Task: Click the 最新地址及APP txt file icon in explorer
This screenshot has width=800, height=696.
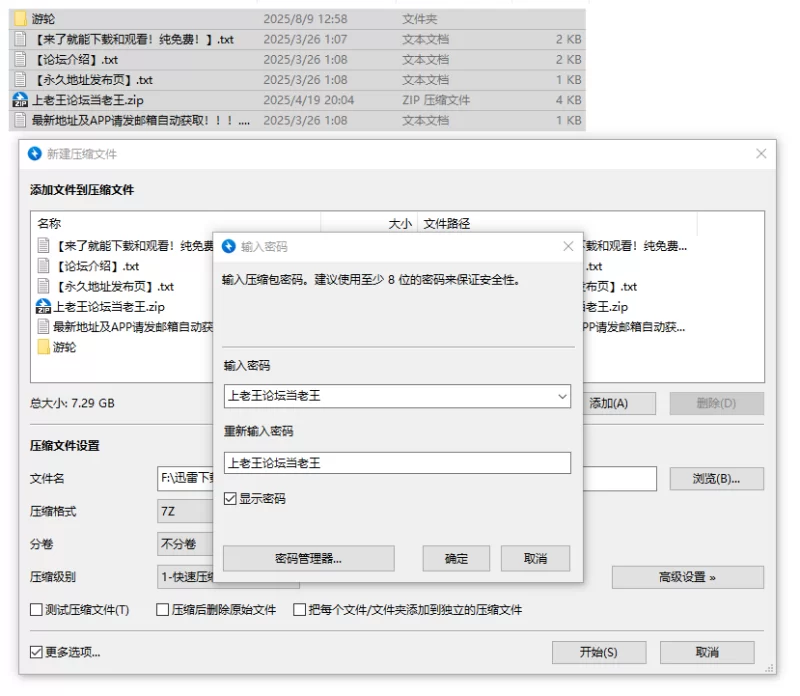Action: [20, 120]
